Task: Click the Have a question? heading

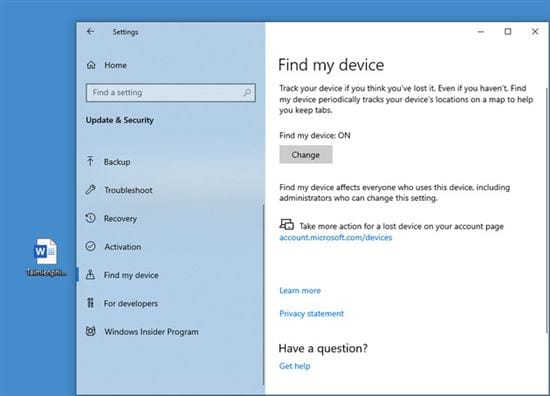Action: tap(323, 348)
